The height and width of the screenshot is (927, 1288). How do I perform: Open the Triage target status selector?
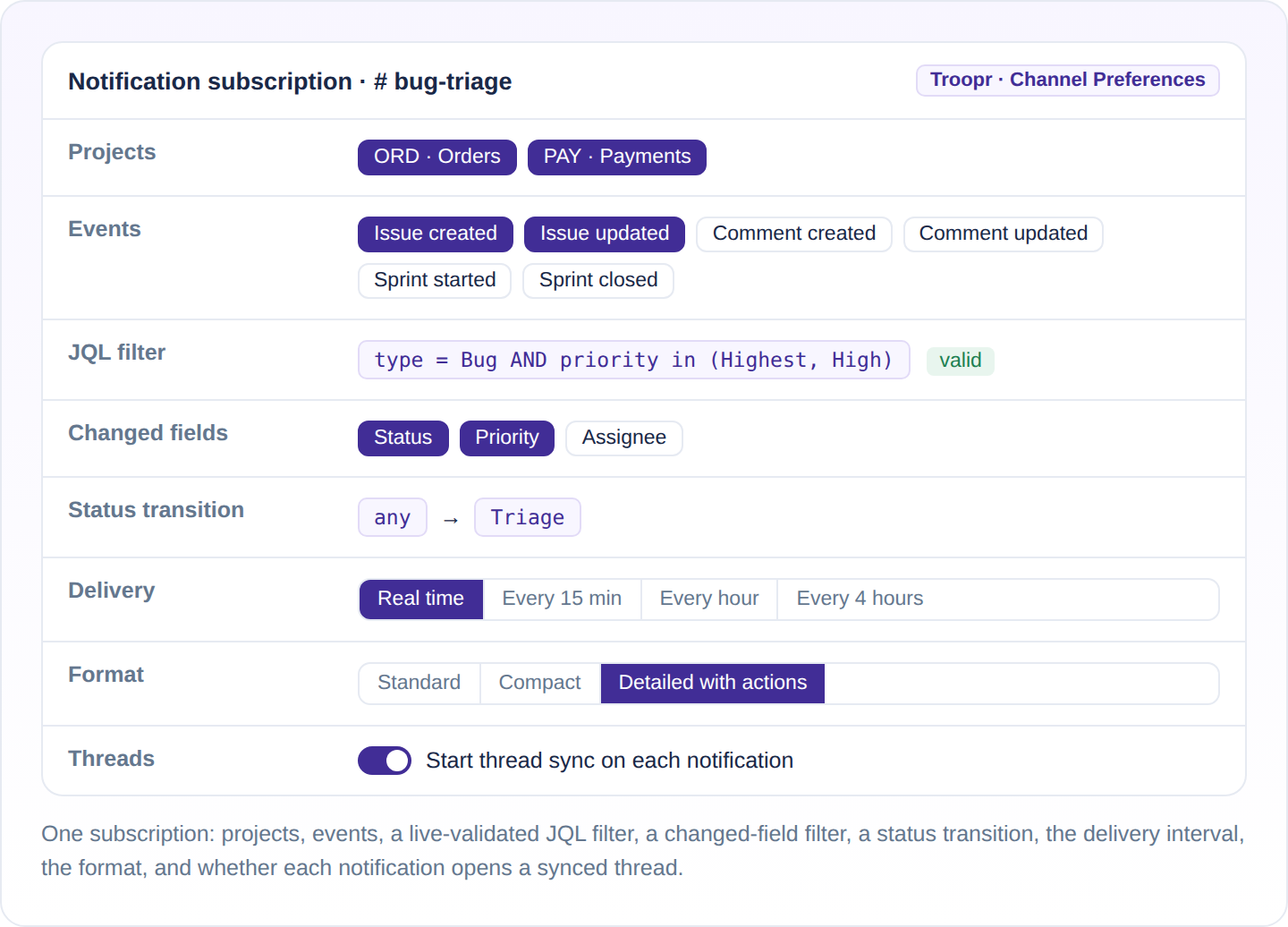[527, 517]
